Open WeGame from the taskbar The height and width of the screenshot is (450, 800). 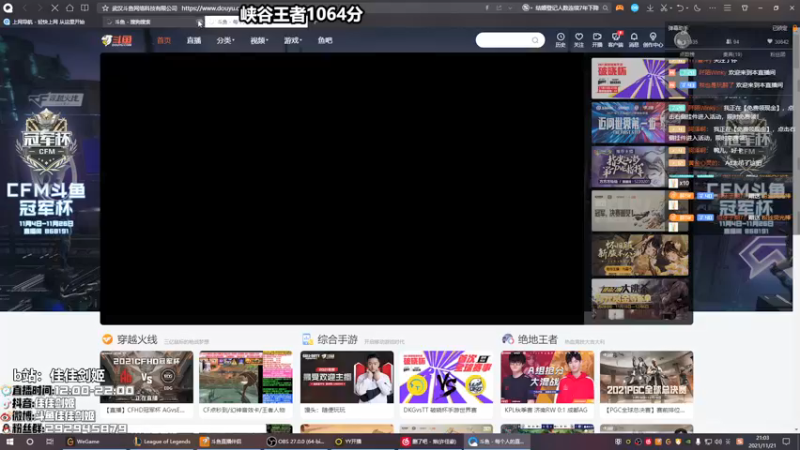[84, 442]
